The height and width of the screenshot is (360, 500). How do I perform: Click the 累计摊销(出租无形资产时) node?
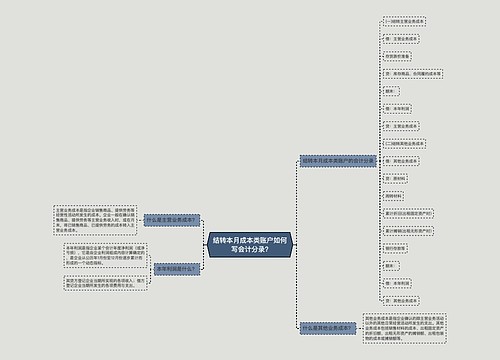408,231
